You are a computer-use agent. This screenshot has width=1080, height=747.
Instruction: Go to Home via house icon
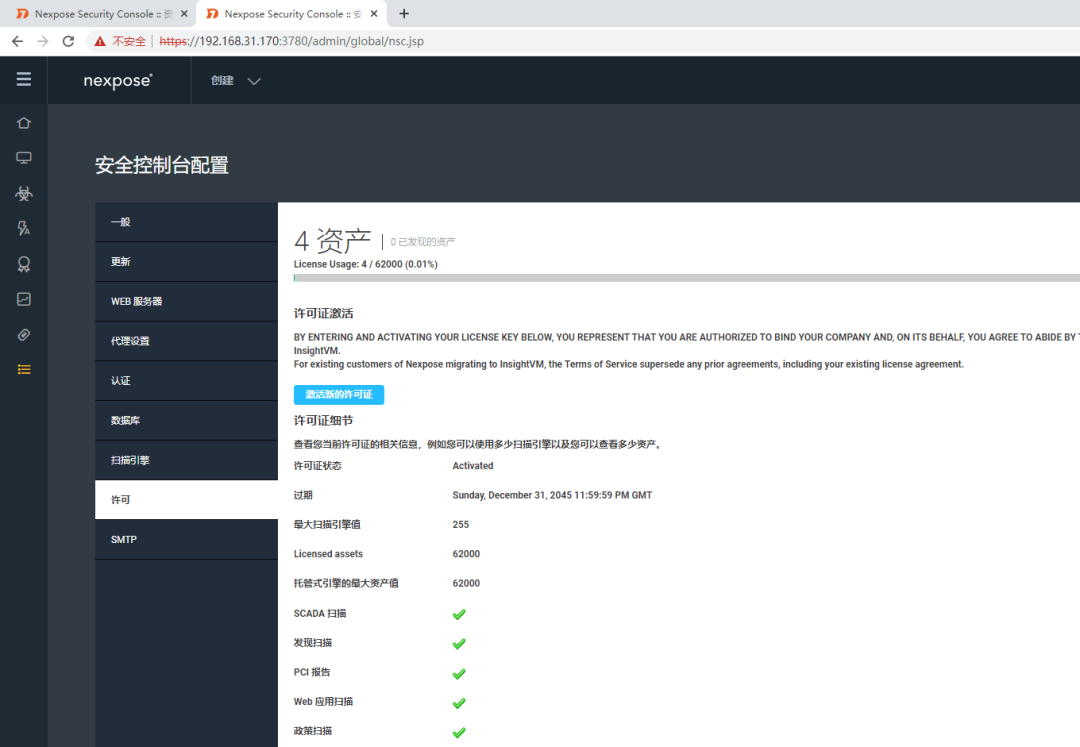point(23,123)
